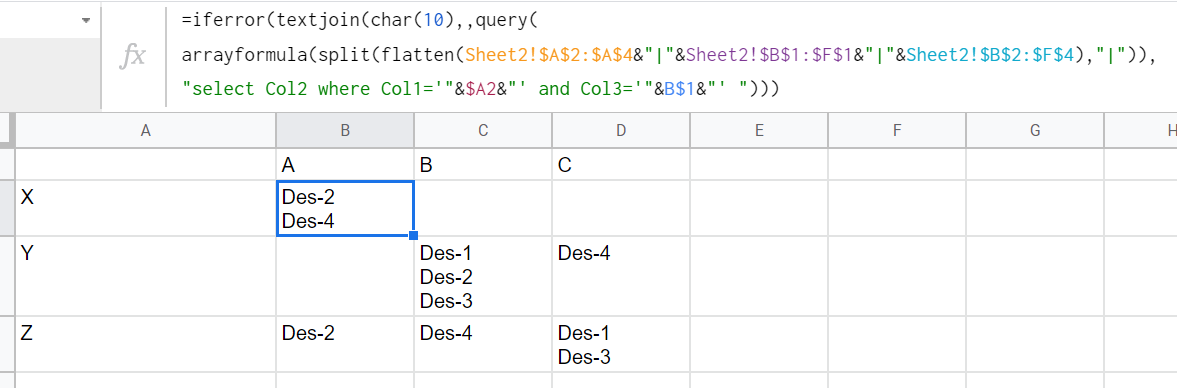
Task: Select column D header
Action: pos(621,131)
